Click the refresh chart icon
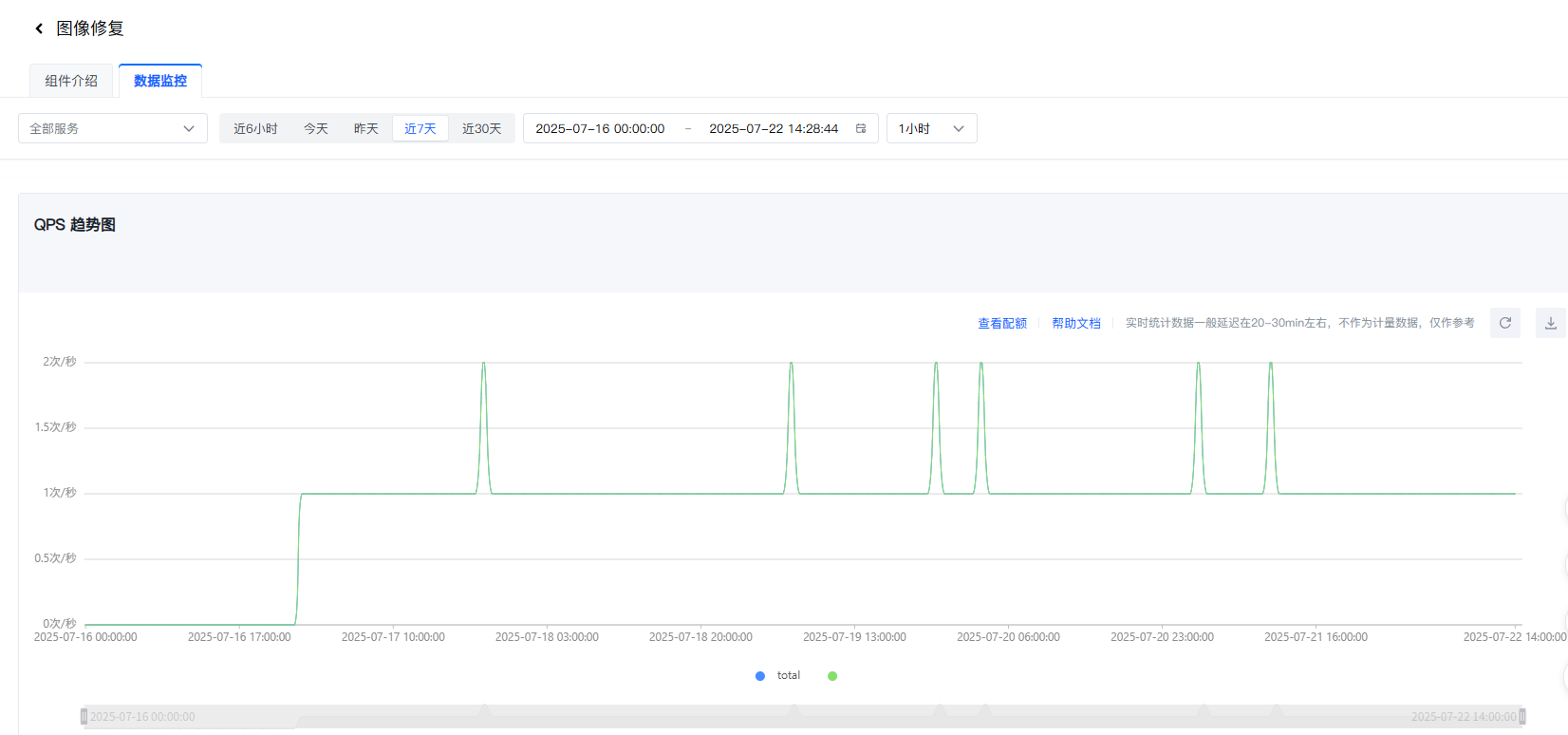1568x735 pixels. (x=1504, y=323)
